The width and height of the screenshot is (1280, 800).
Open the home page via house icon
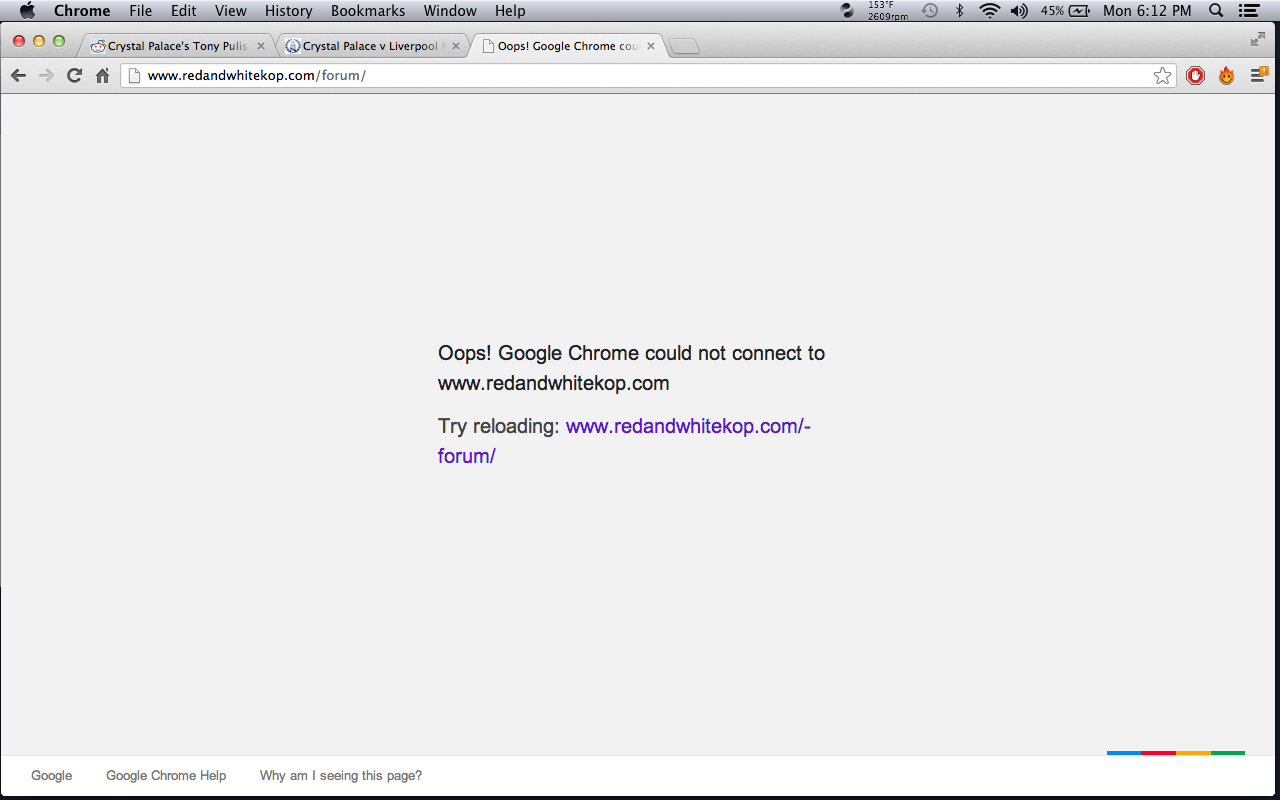[102, 76]
